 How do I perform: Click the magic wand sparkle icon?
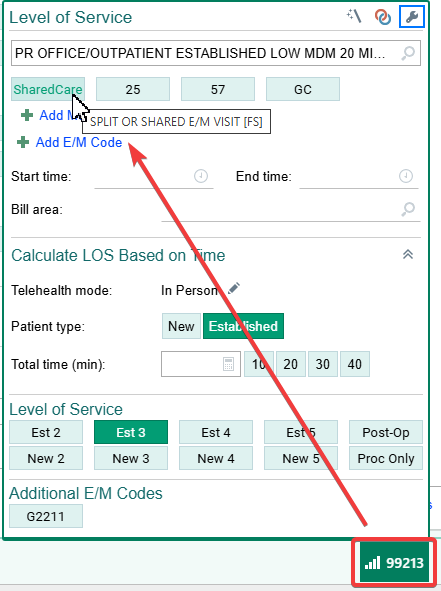354,16
